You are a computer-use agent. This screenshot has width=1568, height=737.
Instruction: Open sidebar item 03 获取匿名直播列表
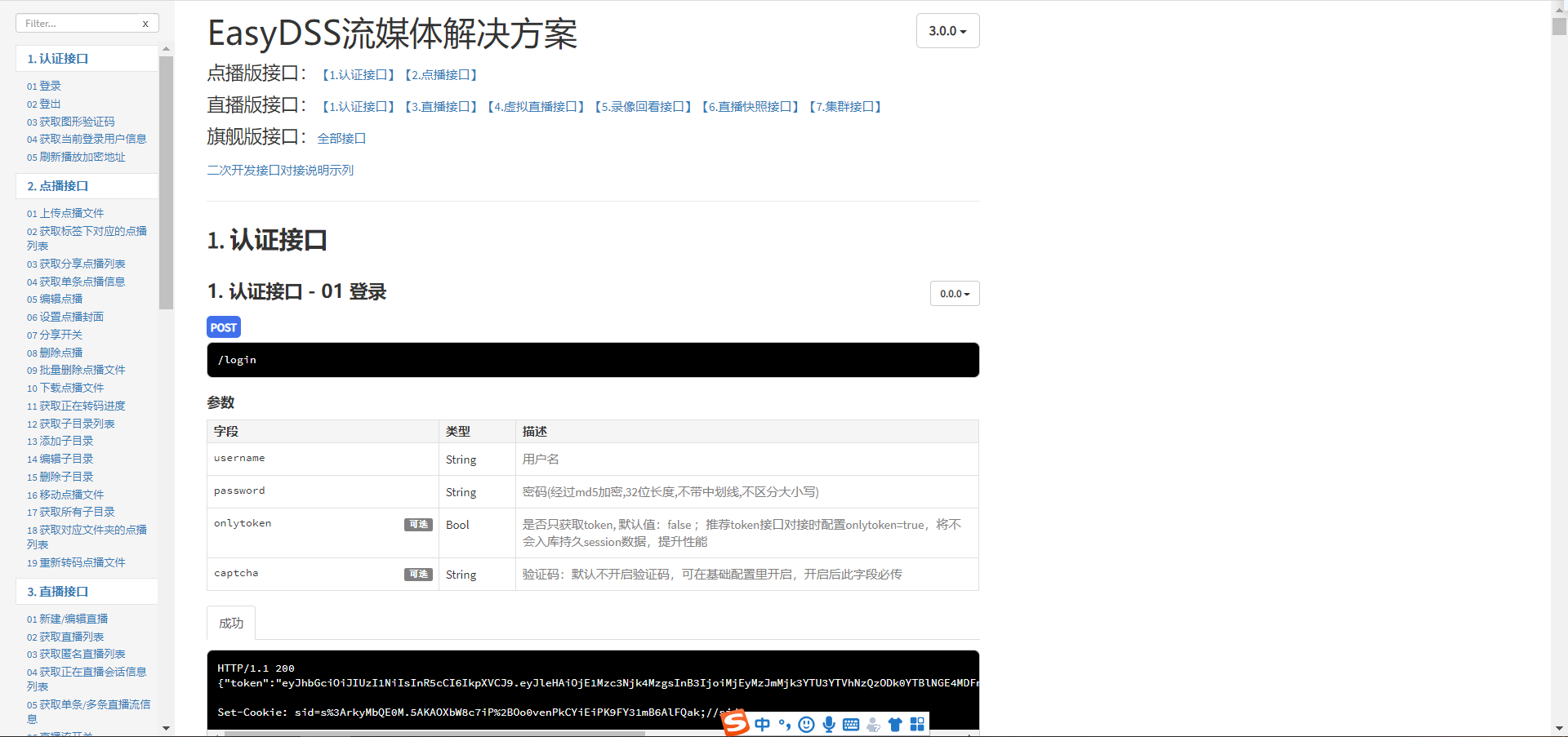(76, 654)
